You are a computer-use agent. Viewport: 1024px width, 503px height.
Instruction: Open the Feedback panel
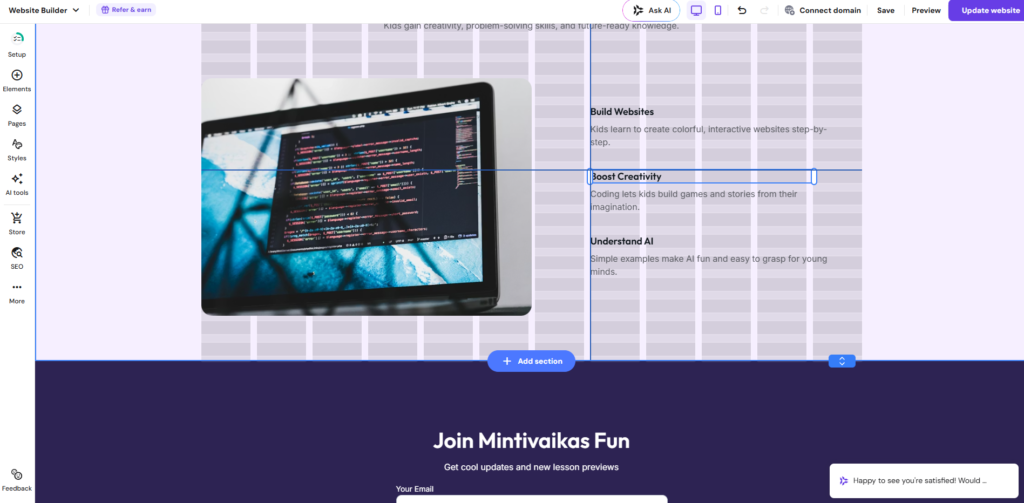(17, 480)
